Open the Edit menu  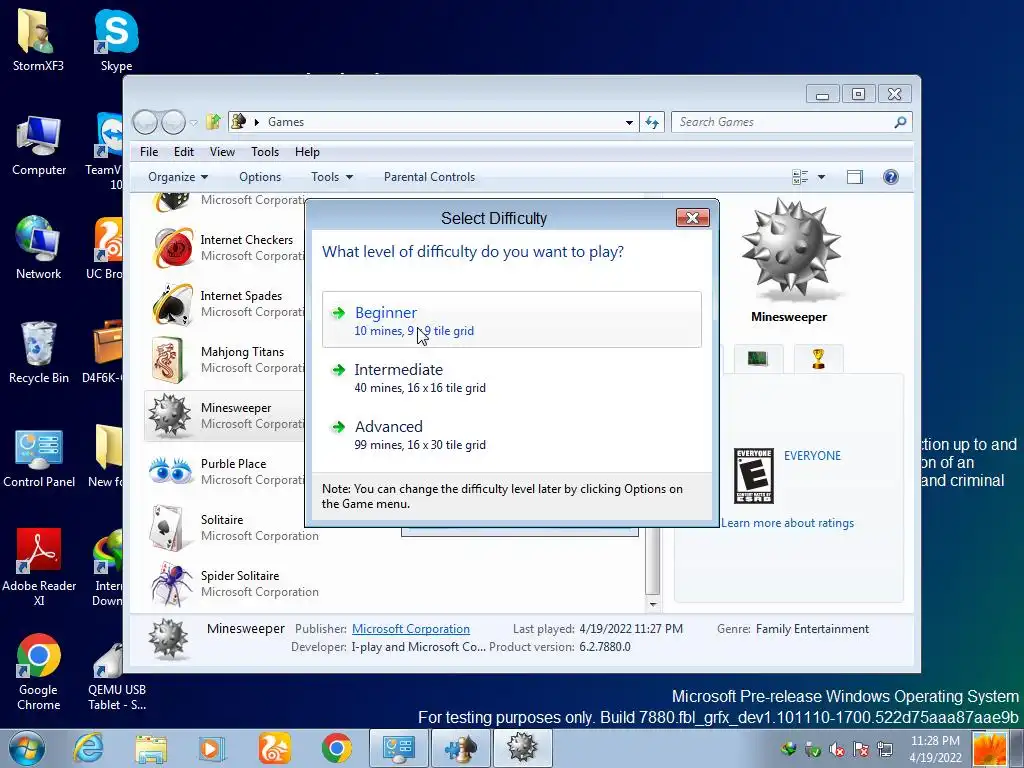(x=184, y=152)
